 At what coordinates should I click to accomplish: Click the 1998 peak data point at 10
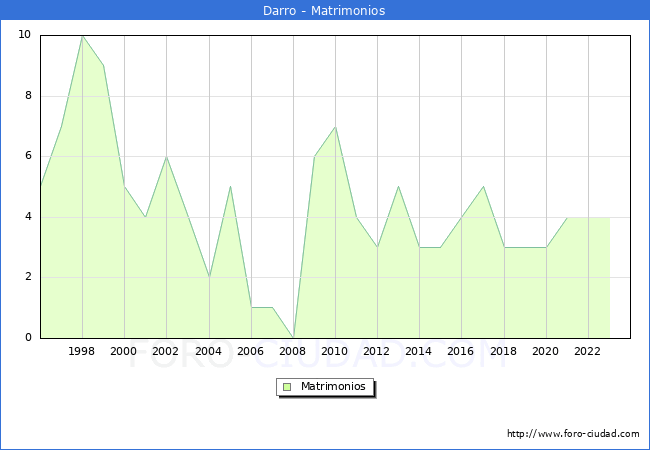82,36
